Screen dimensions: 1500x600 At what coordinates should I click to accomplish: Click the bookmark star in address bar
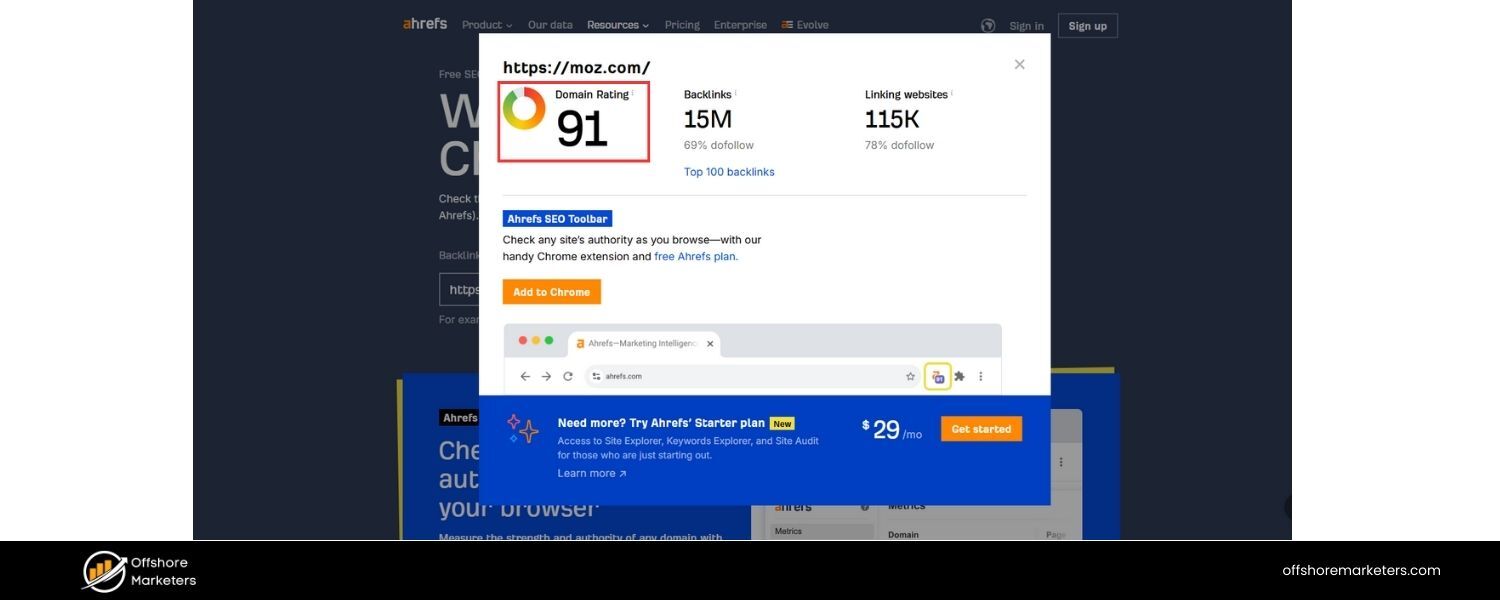[x=910, y=376]
